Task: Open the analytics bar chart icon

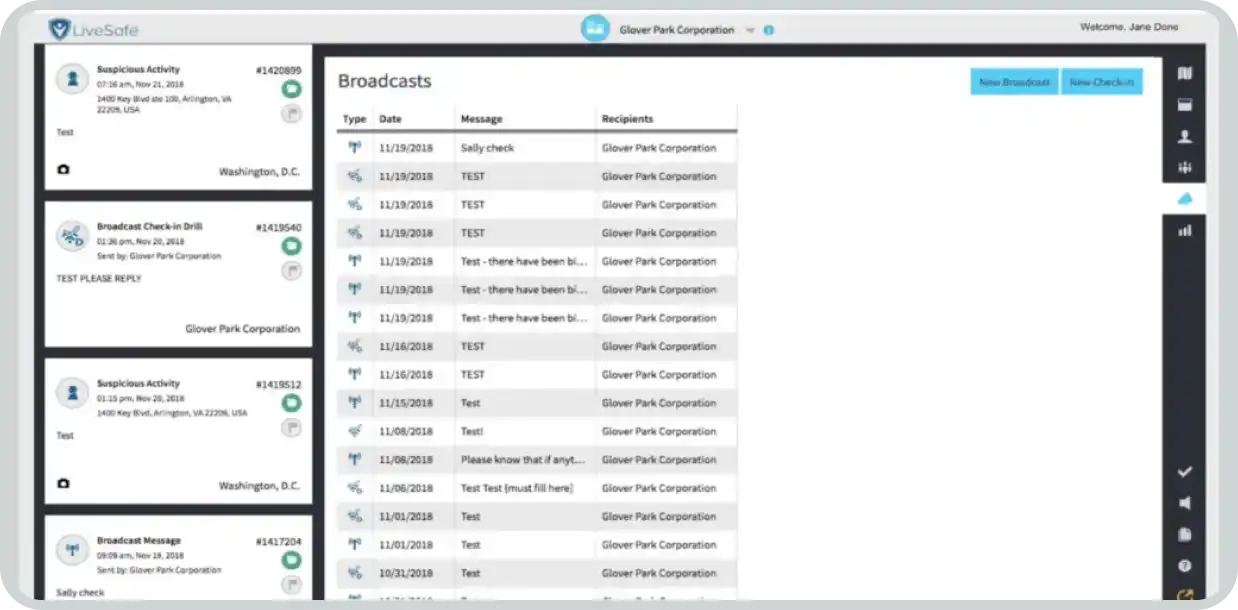Action: [1185, 230]
